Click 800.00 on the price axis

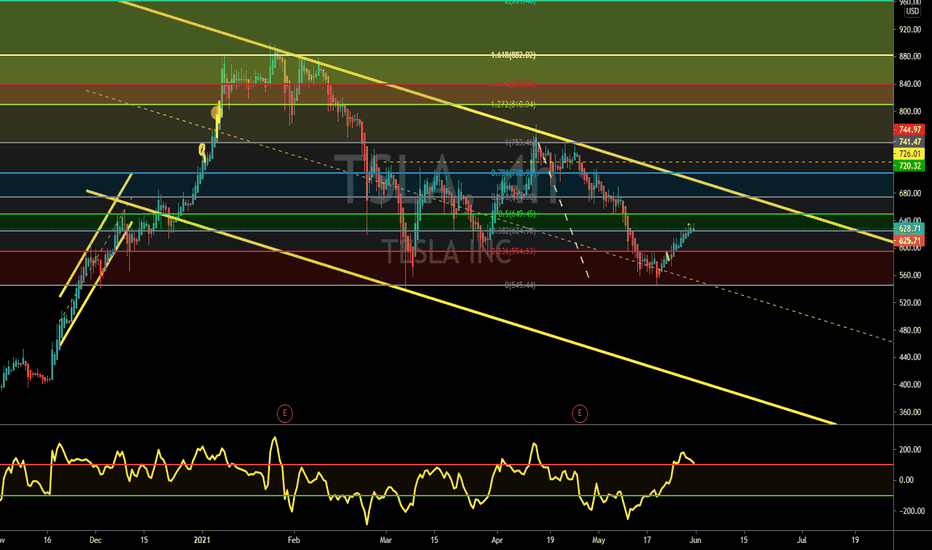910,111
